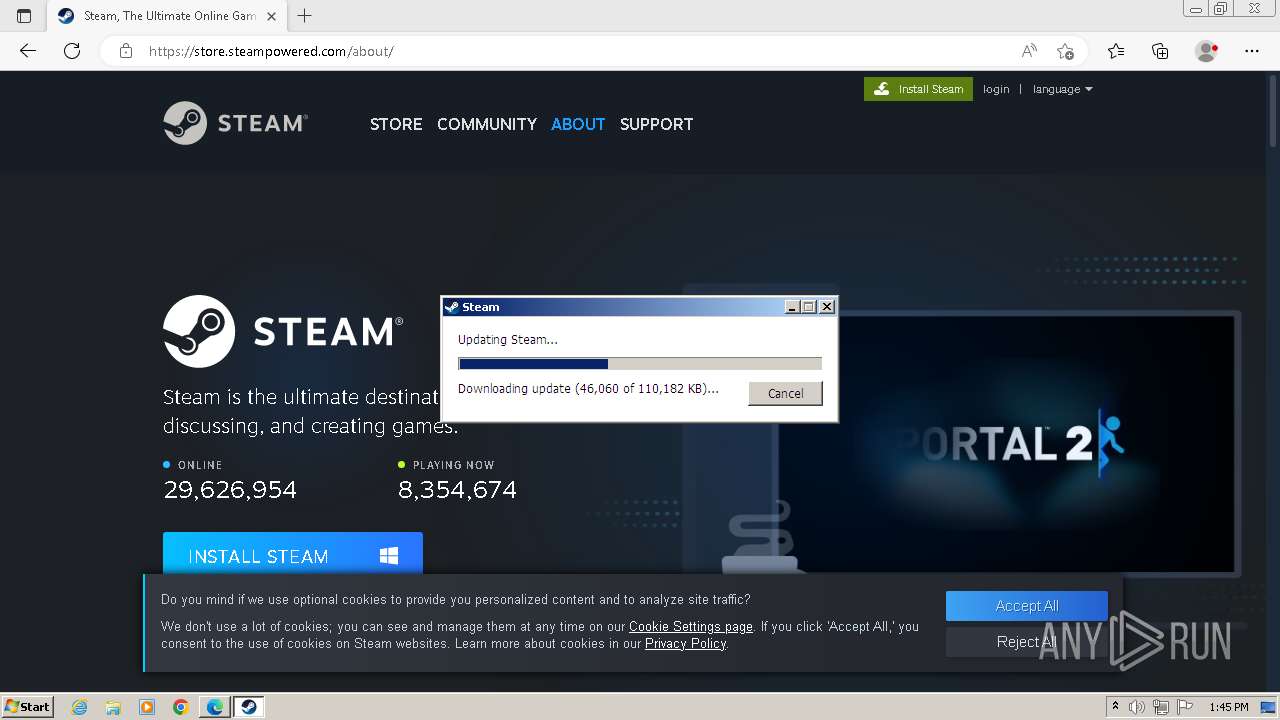Viewport: 1280px width, 720px height.
Task: Open the Favorites list
Action: pos(1116,51)
